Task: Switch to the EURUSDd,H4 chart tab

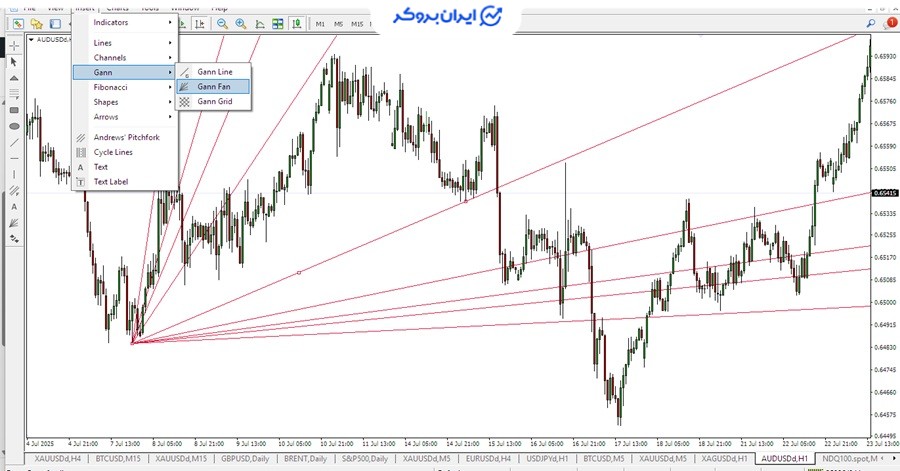Action: click(488, 459)
